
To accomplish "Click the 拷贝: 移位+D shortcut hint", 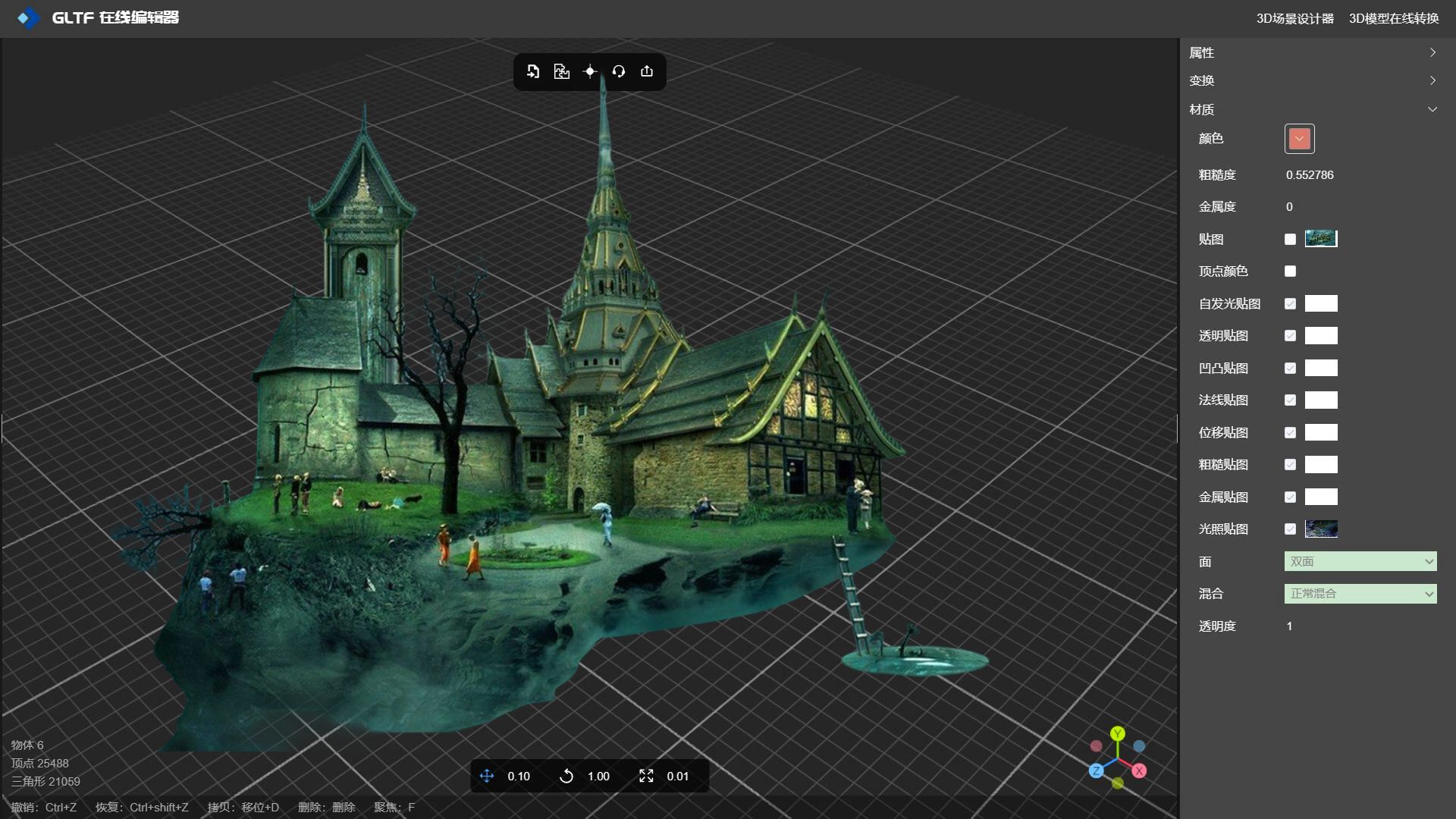I will point(243,808).
